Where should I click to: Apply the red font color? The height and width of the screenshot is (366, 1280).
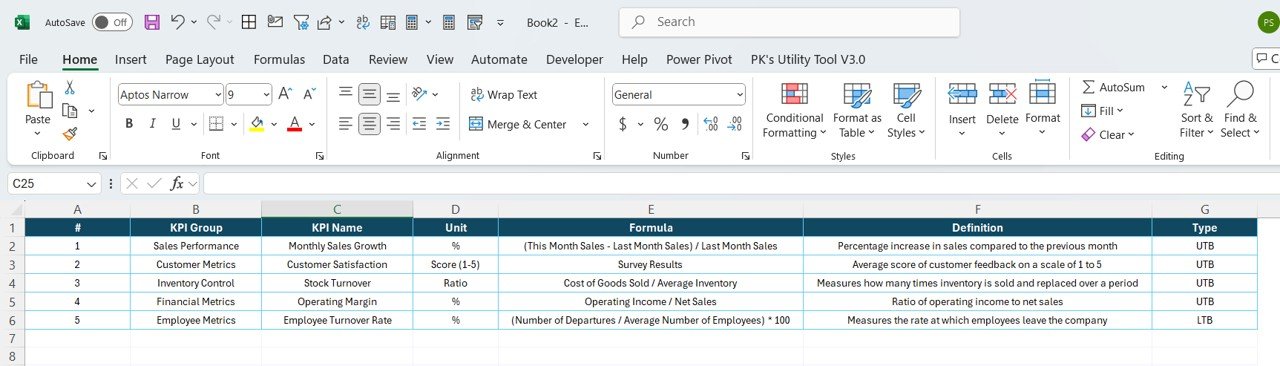[294, 124]
